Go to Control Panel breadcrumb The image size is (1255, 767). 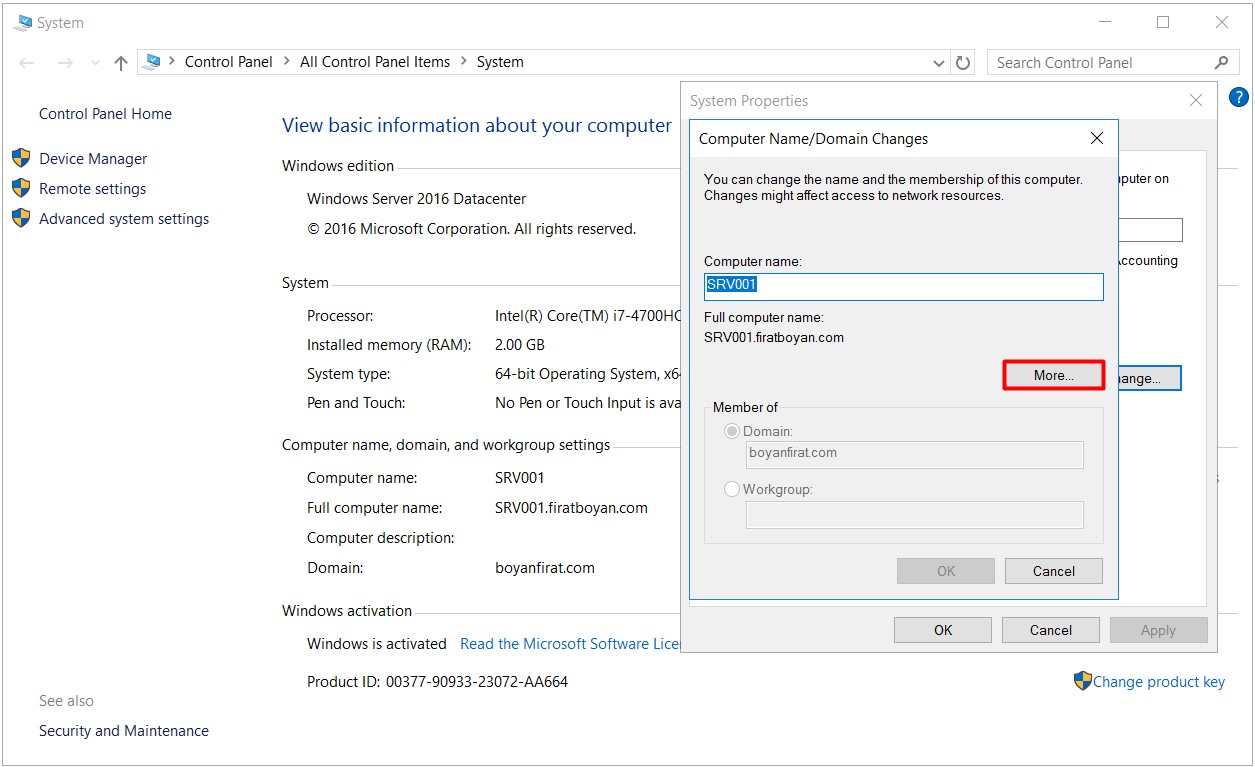[229, 62]
